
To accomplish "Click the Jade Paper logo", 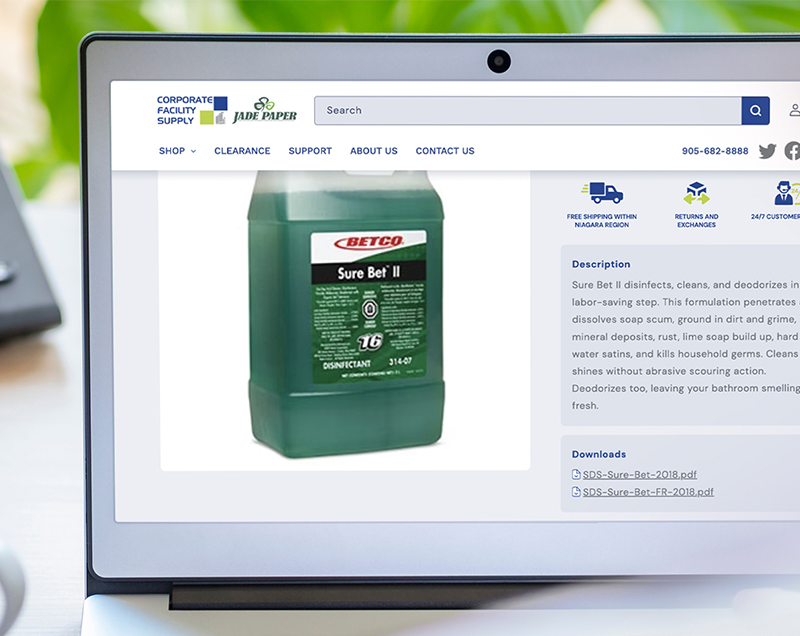I will (x=265, y=111).
